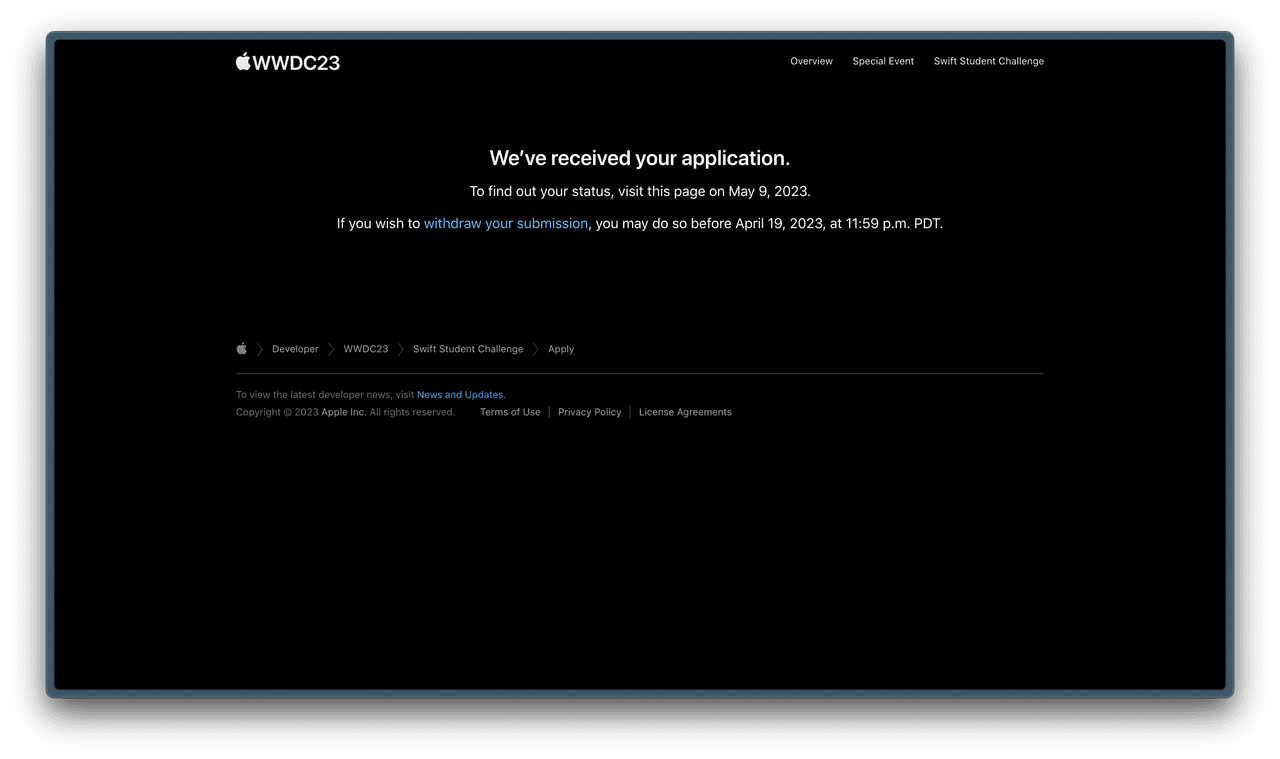Click the chevron right before the Apply breadcrumb
Viewport: 1280px width, 759px height.
pyautogui.click(x=536, y=349)
